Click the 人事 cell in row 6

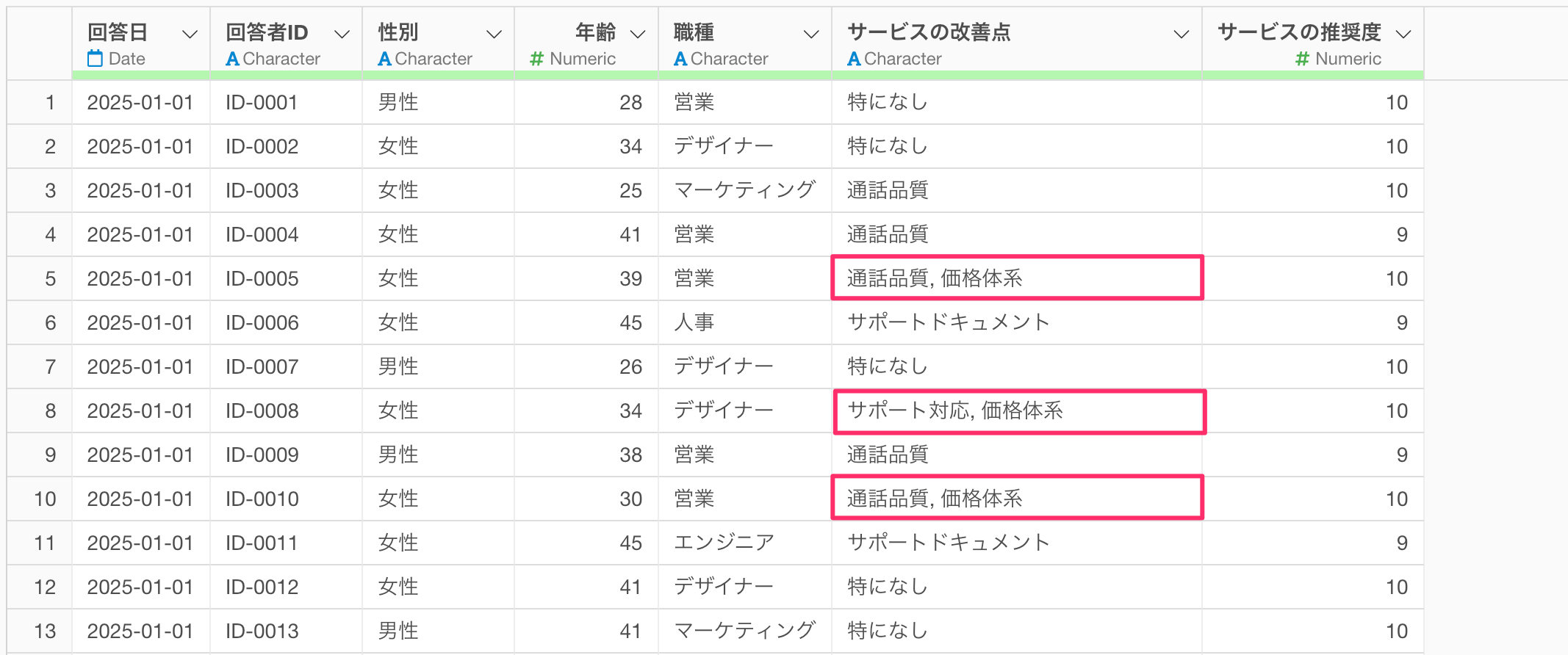click(x=694, y=322)
